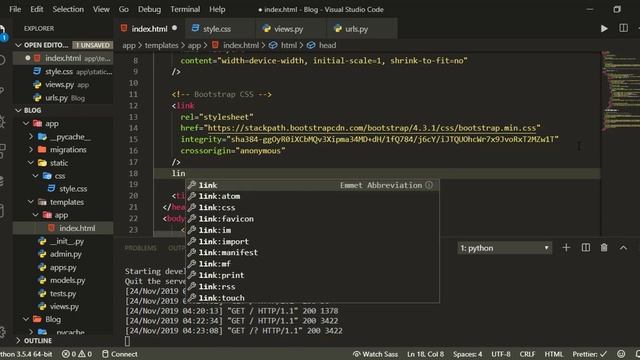
Task: Click Connect in the status bar
Action: (120, 354)
